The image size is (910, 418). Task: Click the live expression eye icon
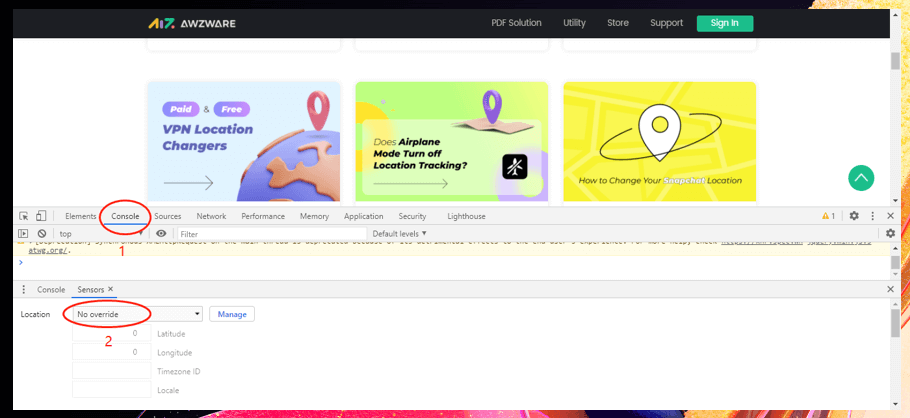(161, 233)
